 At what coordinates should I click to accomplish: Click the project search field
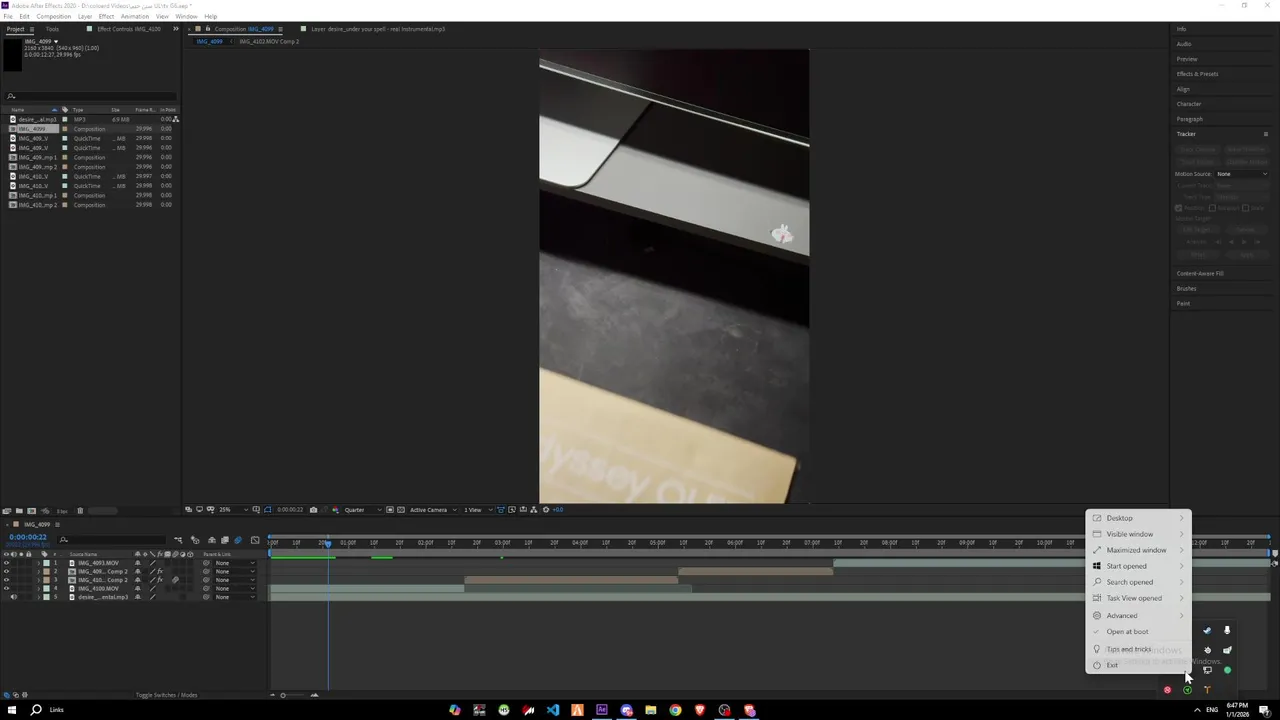[90, 97]
